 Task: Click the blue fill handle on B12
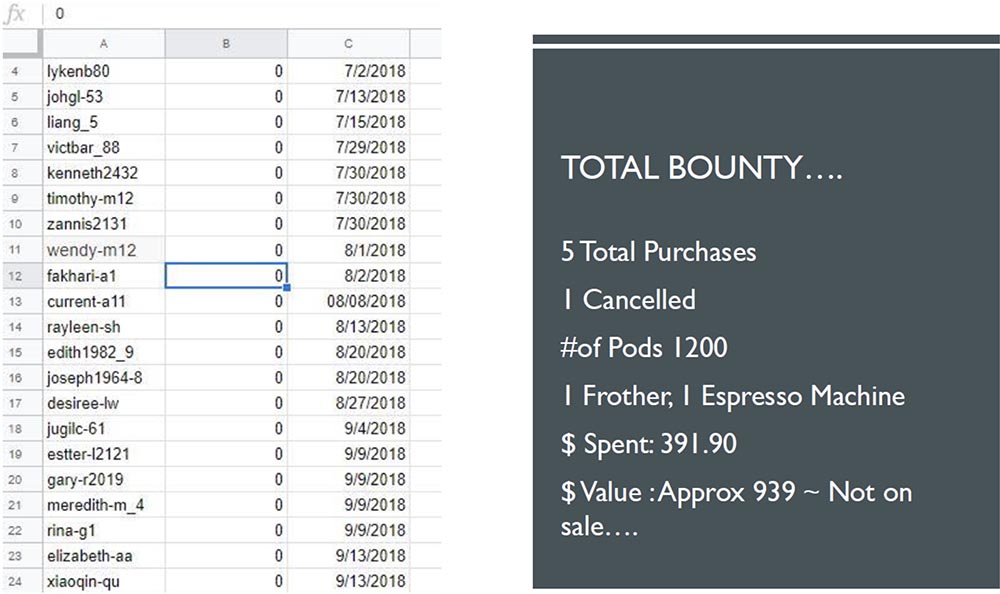click(287, 288)
